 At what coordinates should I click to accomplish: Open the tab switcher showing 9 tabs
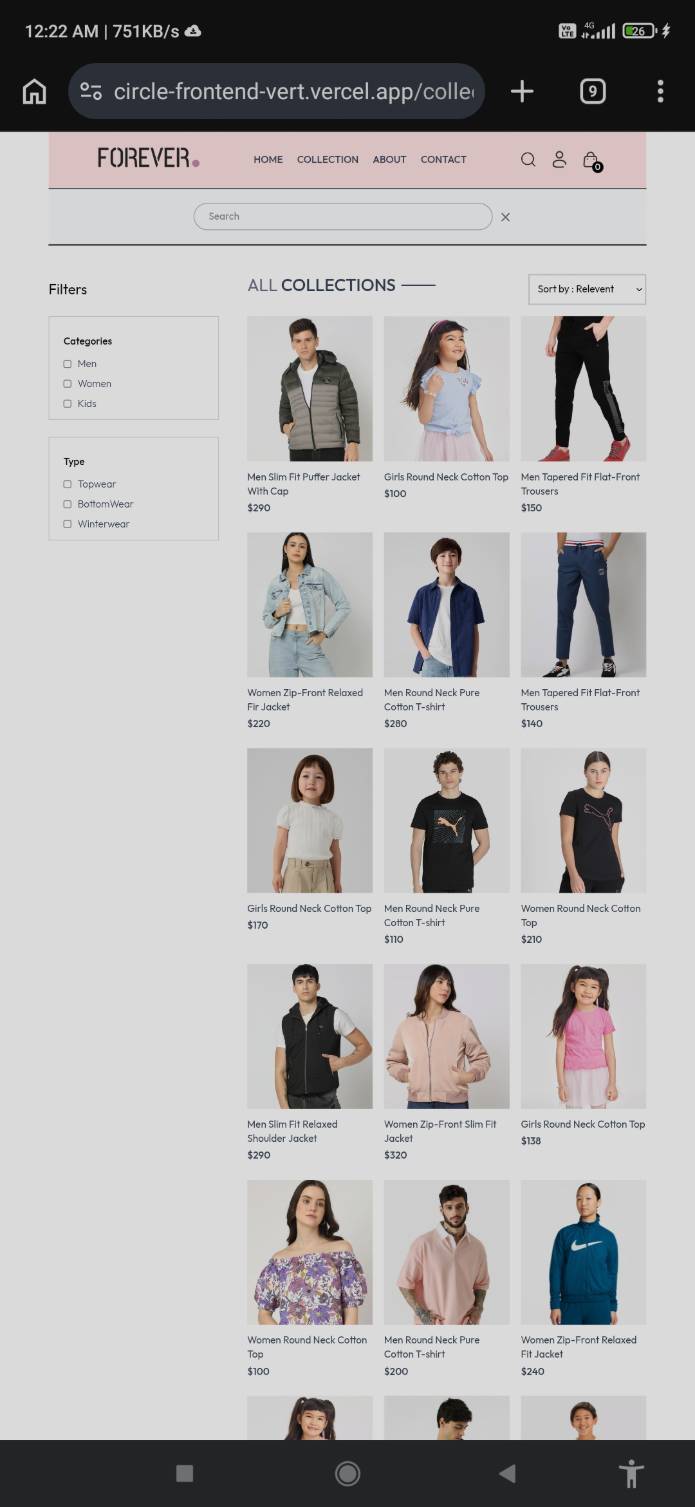tap(592, 92)
